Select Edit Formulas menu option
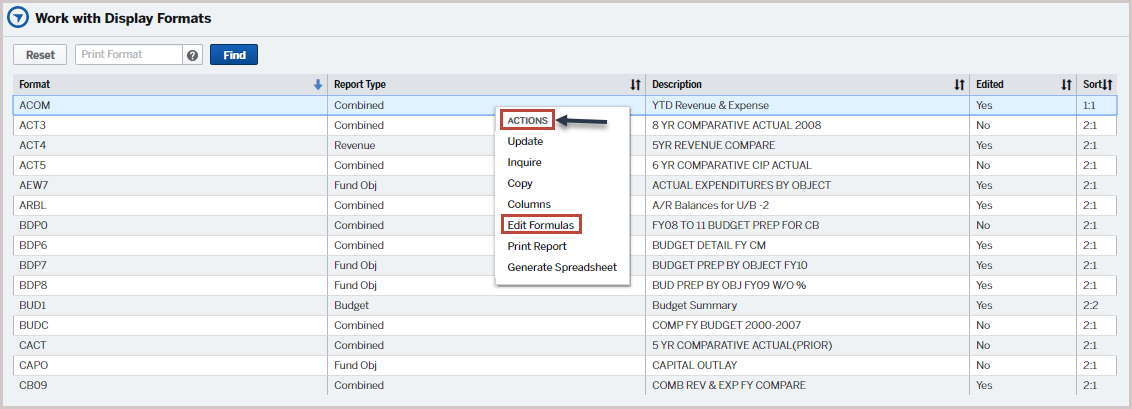 (540, 225)
